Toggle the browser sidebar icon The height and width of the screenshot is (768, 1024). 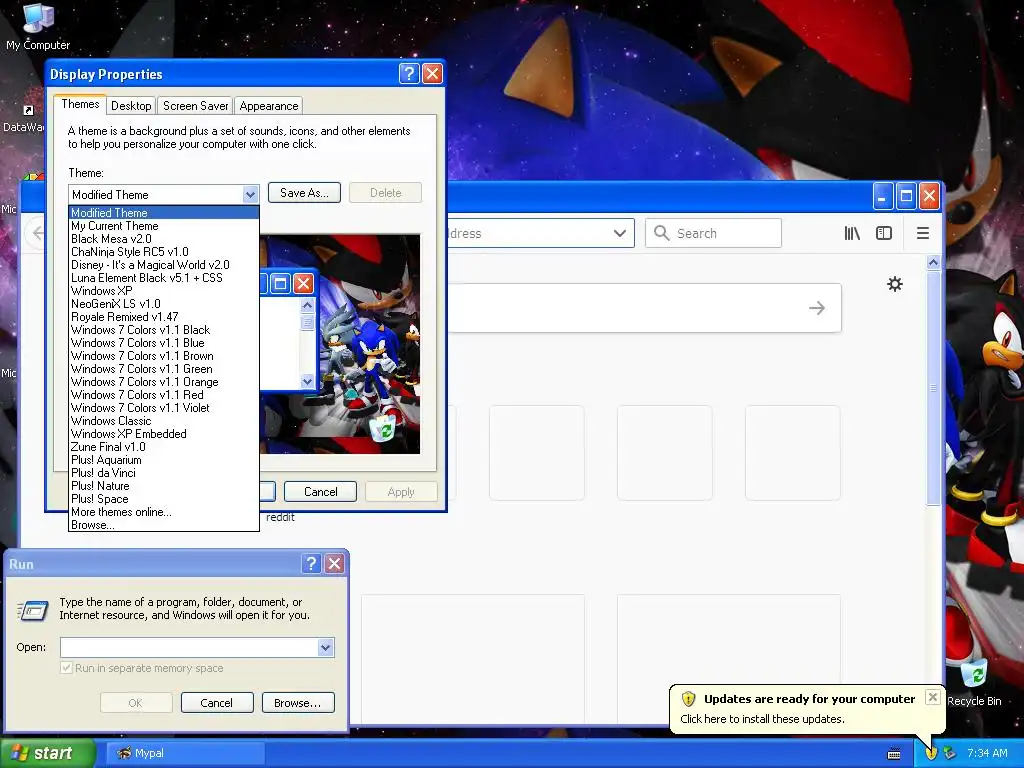coord(884,233)
